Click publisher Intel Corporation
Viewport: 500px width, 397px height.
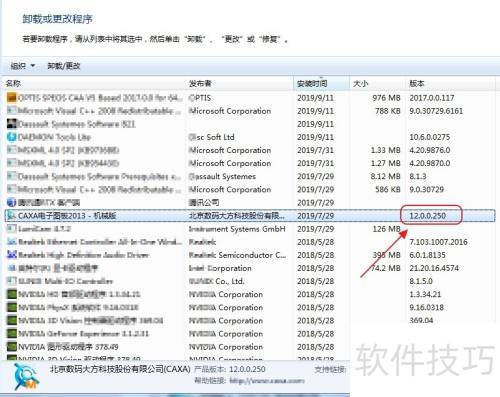tap(220, 268)
